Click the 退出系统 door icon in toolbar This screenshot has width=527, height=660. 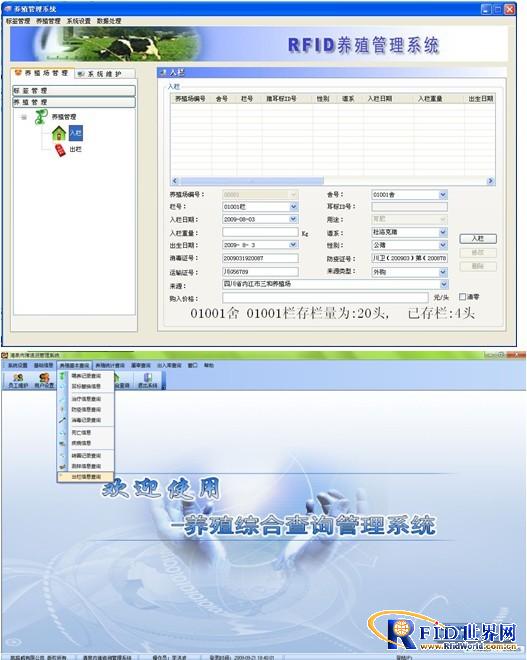click(x=148, y=378)
